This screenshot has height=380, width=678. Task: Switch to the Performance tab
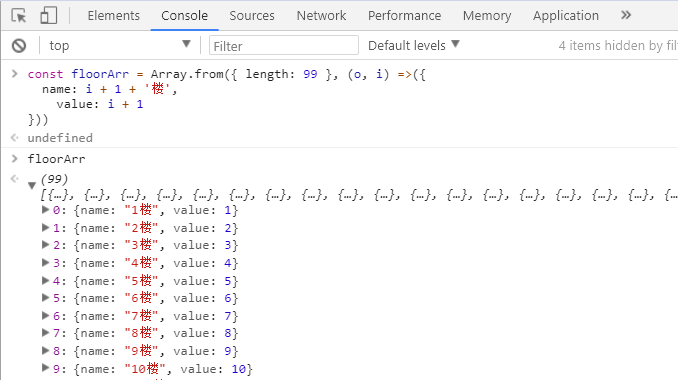coord(405,16)
